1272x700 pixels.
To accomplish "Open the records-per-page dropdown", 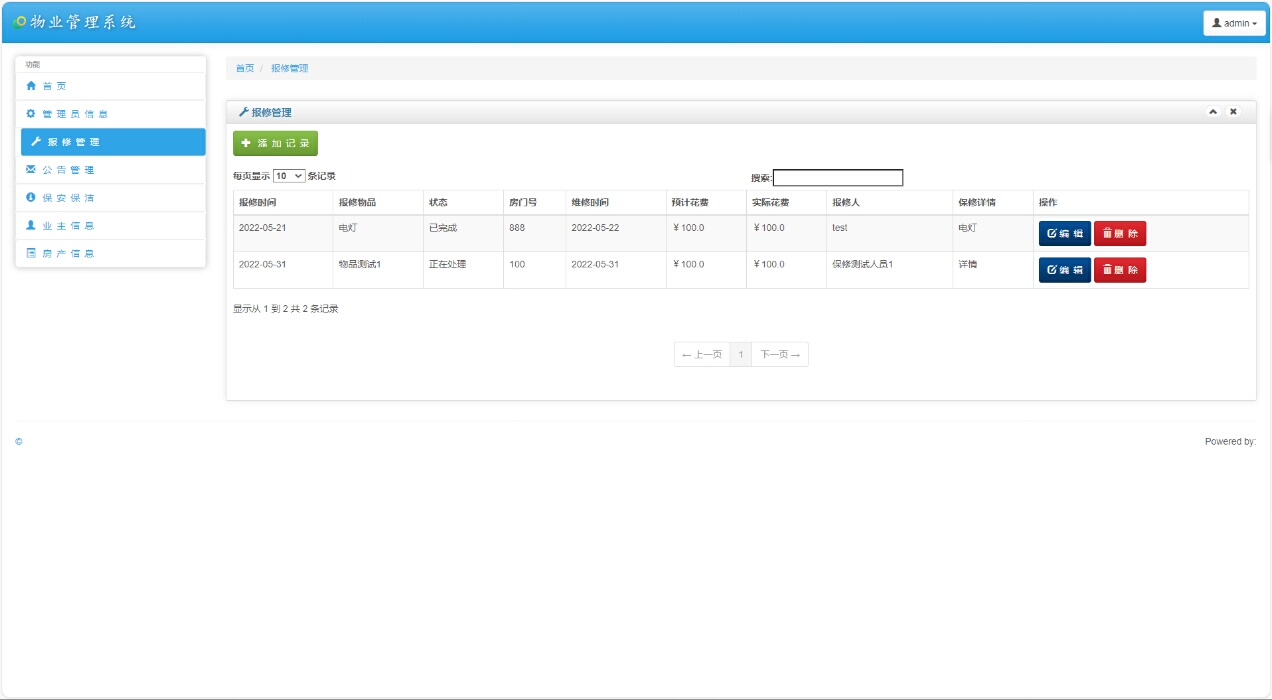I will pos(289,176).
